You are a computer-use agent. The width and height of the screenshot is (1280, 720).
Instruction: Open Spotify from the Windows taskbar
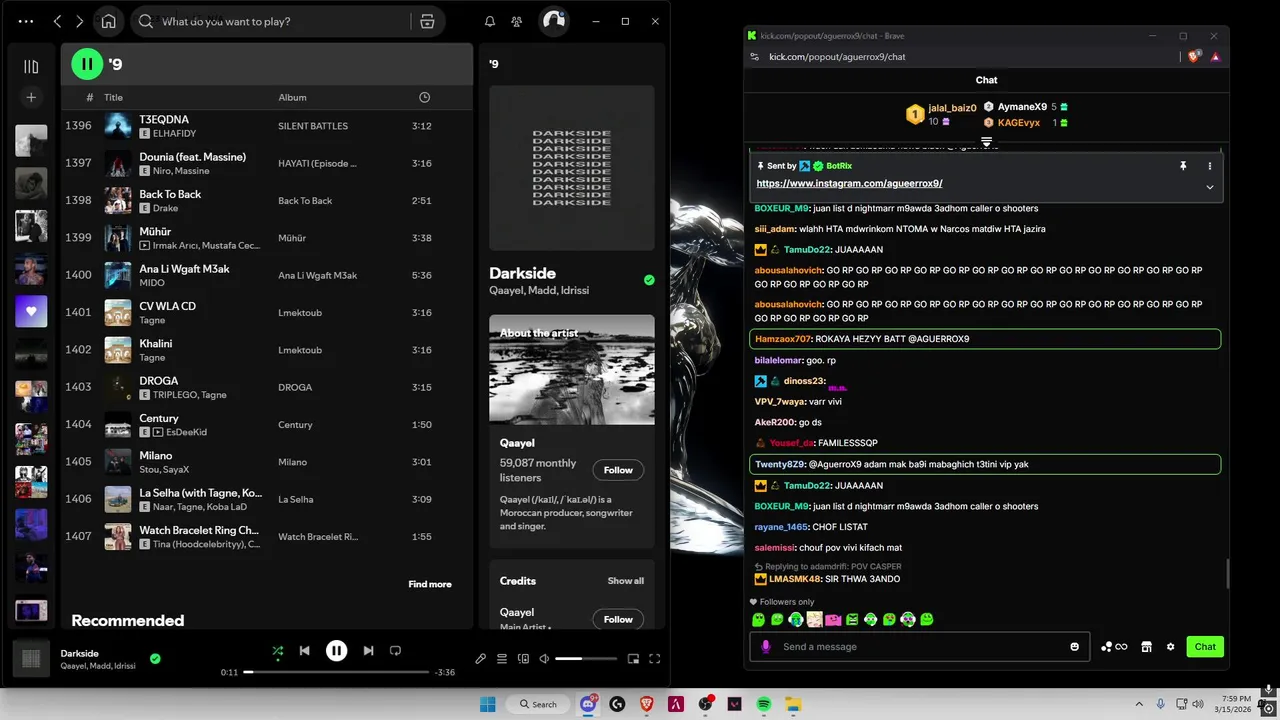(x=763, y=704)
